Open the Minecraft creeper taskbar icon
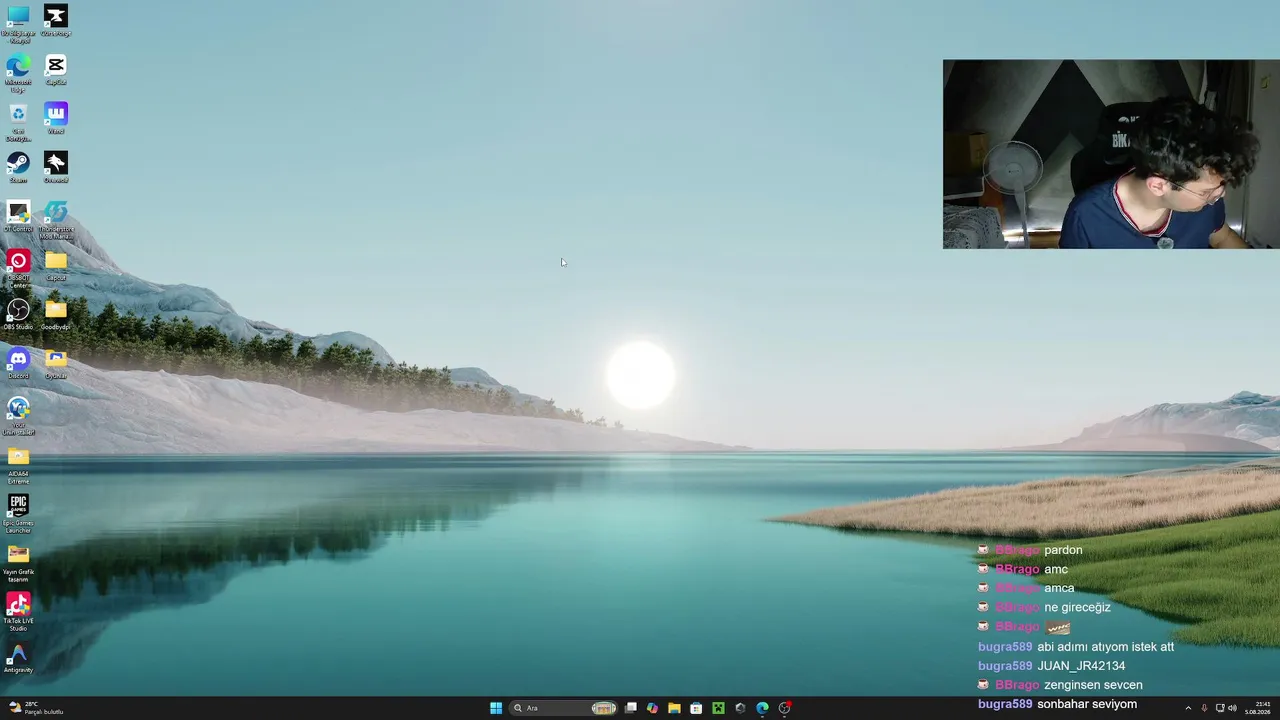Screen dimensions: 1280x720 point(718,708)
